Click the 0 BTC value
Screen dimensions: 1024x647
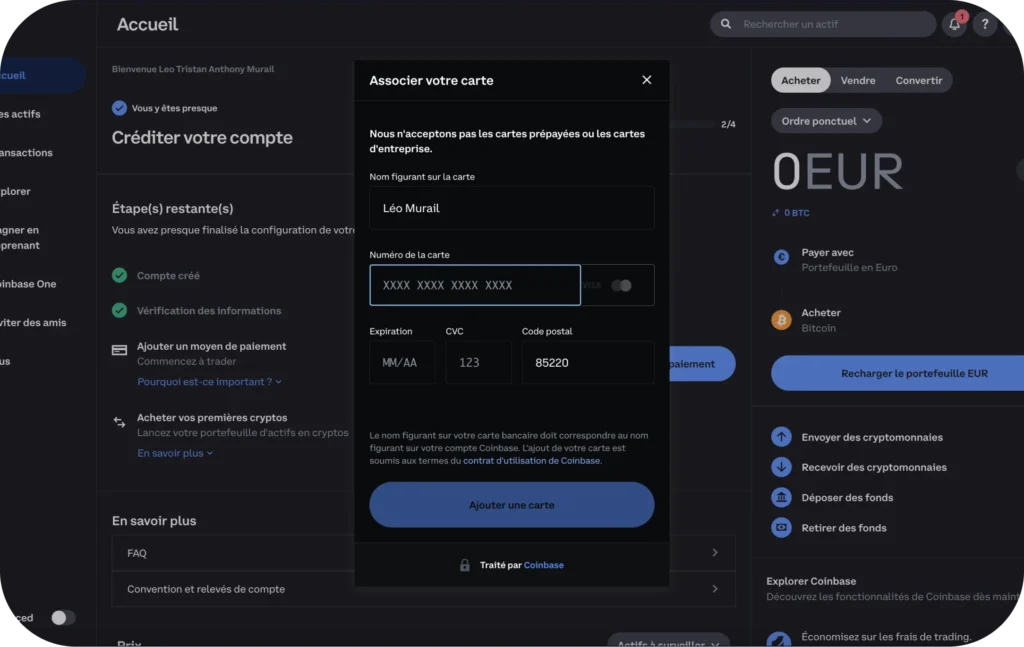point(796,213)
